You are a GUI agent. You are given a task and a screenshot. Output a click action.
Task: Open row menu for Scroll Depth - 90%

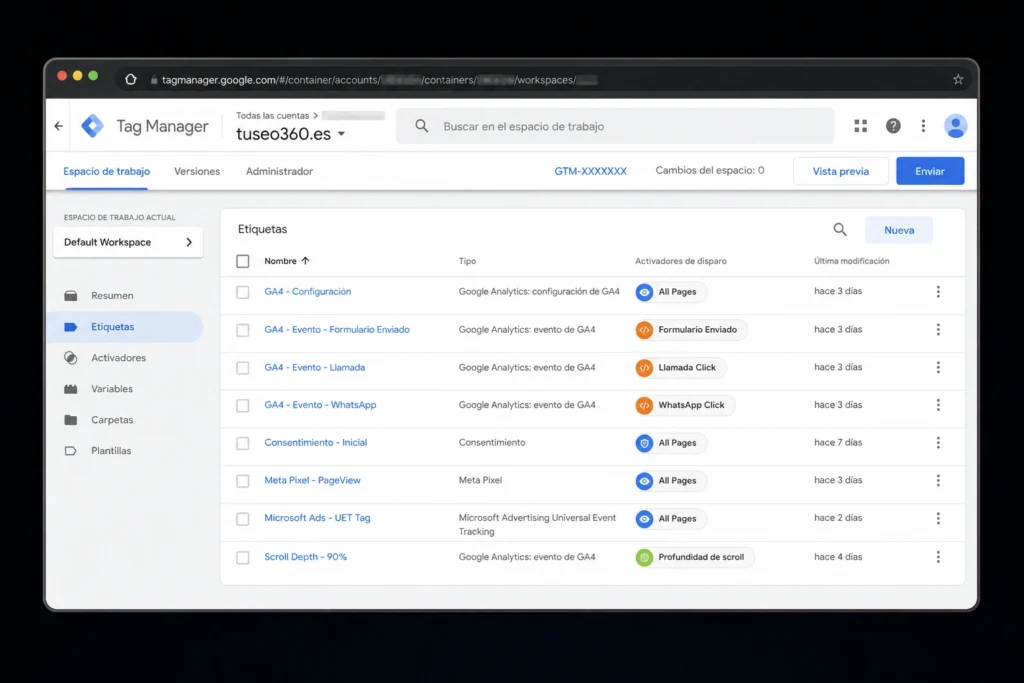pyautogui.click(x=938, y=557)
